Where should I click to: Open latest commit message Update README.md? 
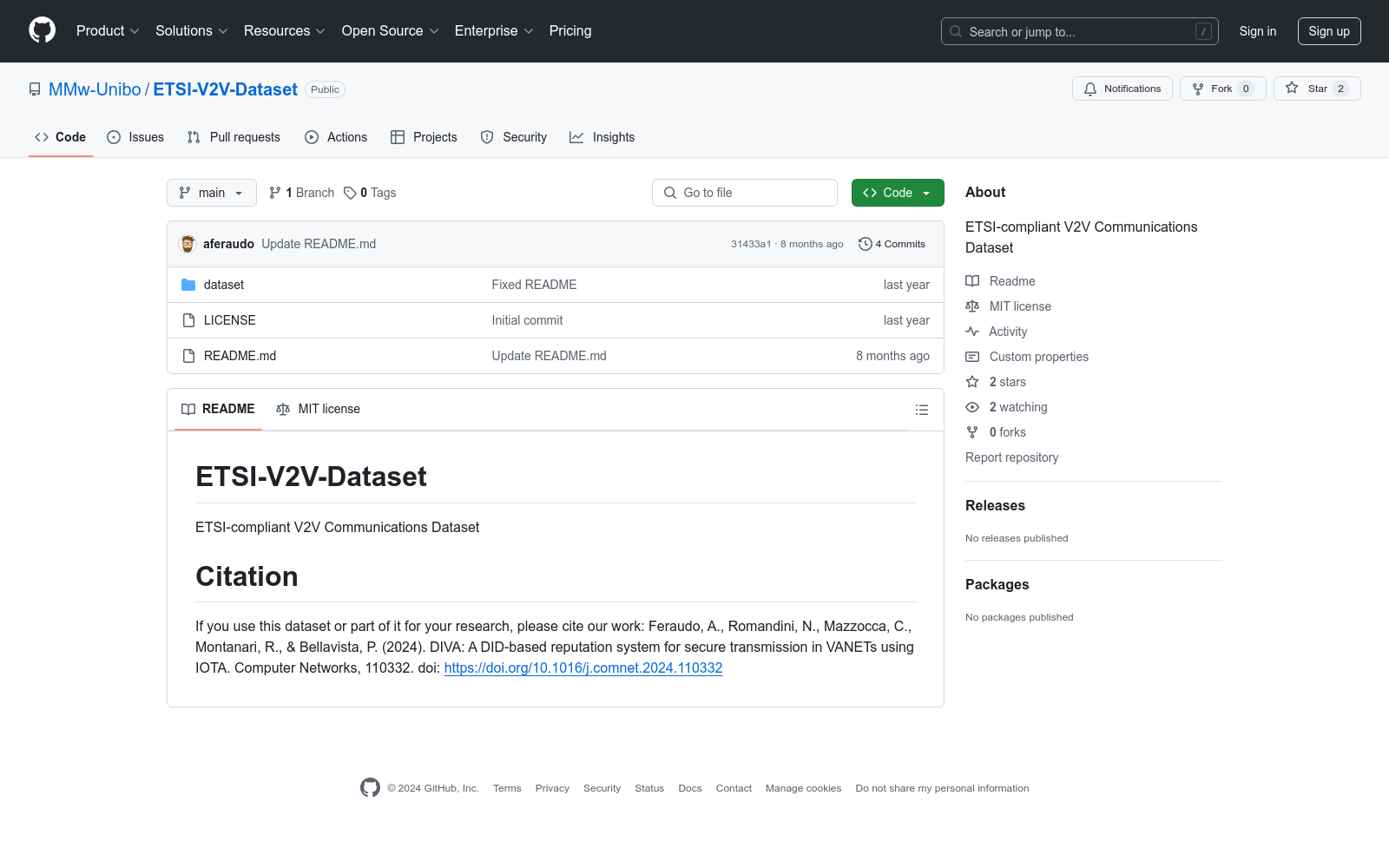click(319, 244)
